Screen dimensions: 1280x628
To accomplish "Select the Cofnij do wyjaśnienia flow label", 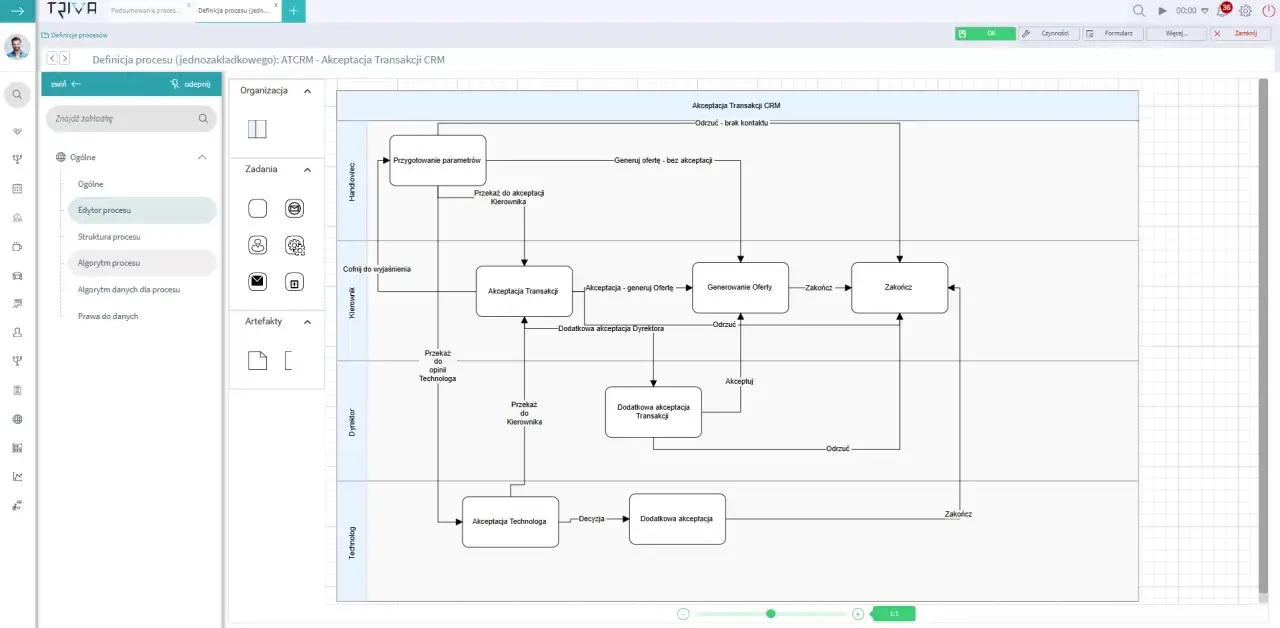I will click(377, 269).
